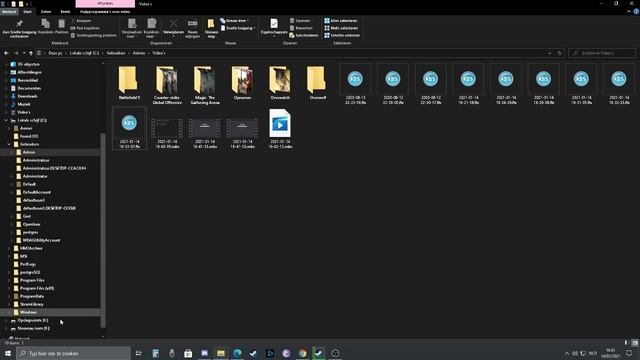Click the taskbar search box

tap(74, 353)
